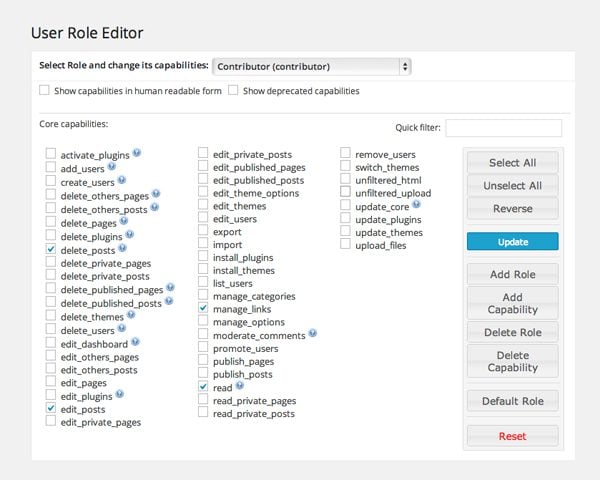Enable Show capabilities in human readable form
The image size is (600, 480).
(44, 90)
